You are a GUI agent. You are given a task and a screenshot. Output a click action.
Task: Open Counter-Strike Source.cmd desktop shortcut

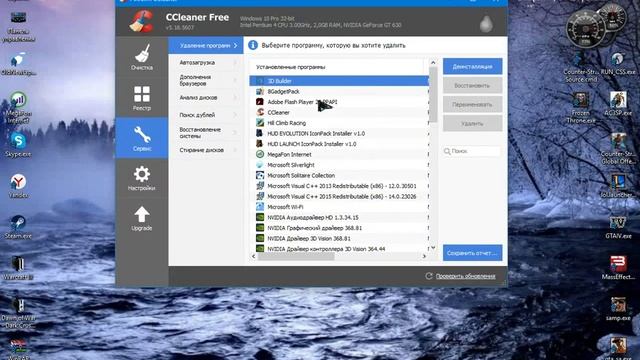pos(580,67)
